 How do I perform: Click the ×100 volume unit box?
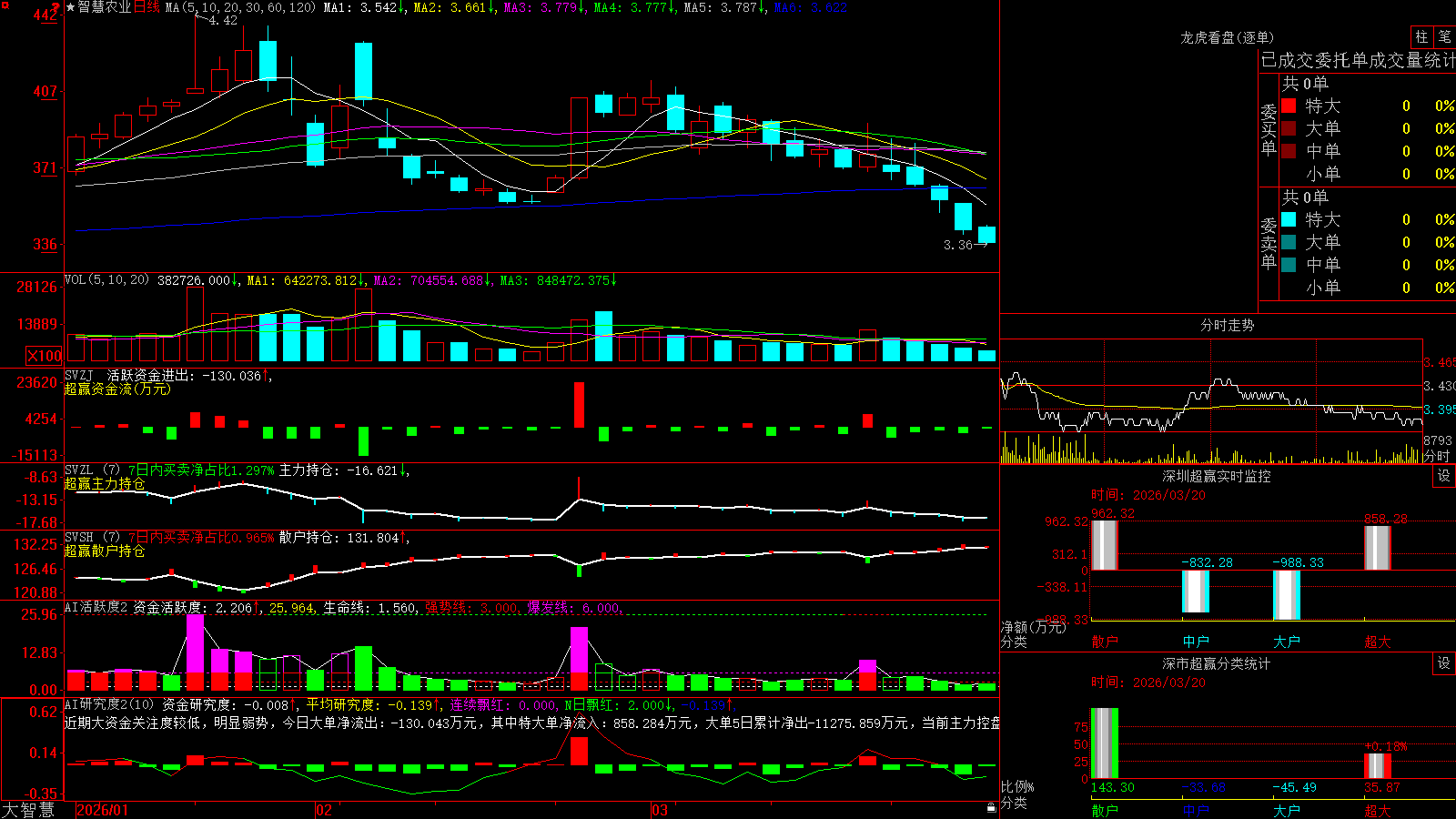pos(45,356)
